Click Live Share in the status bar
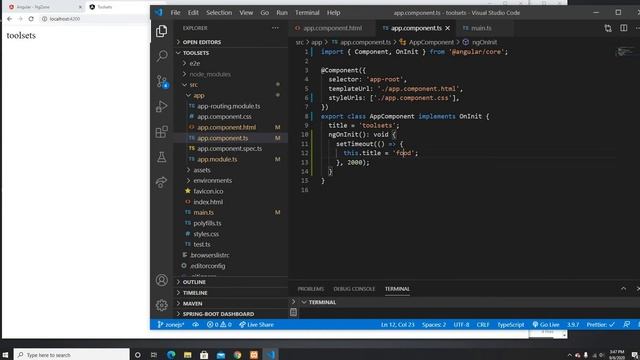The height and width of the screenshot is (360, 640). coord(256,324)
